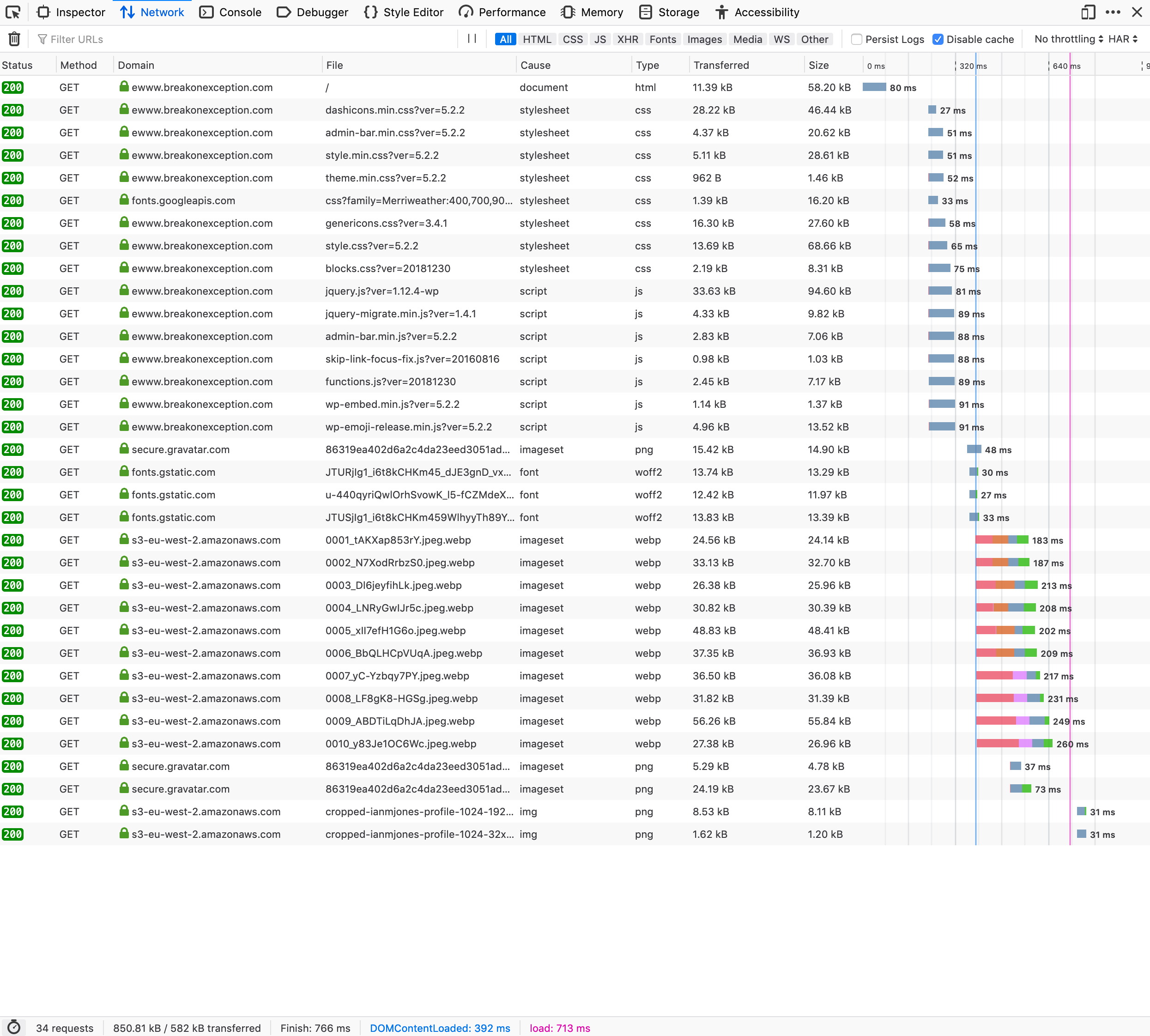
Task: Uncheck the Disable cache checkbox
Action: pos(938,39)
